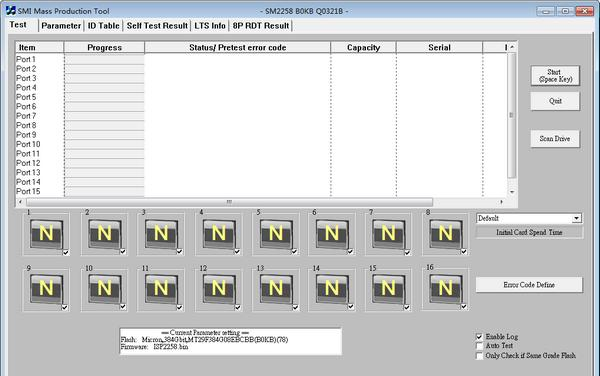The image size is (600, 376).
Task: Click the horizontal scrollbar thumb of port list
Action: tap(229, 202)
